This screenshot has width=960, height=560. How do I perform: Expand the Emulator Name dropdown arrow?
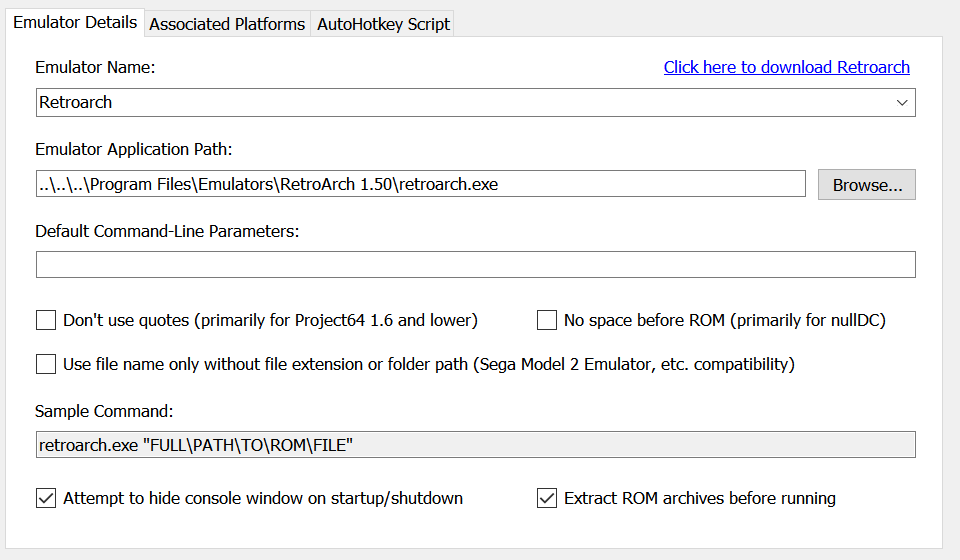901,102
